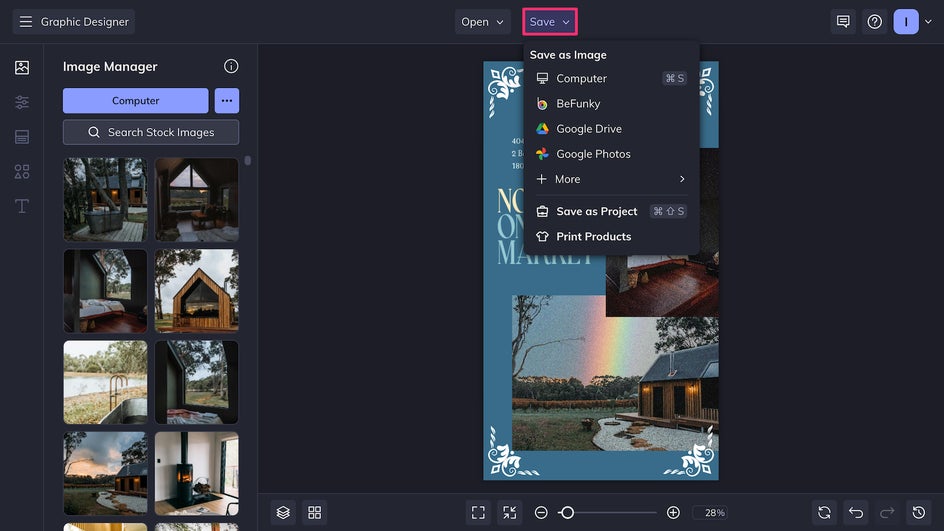Open the Customize sliders sidebar panel
Viewport: 944px width, 531px height.
point(22,102)
